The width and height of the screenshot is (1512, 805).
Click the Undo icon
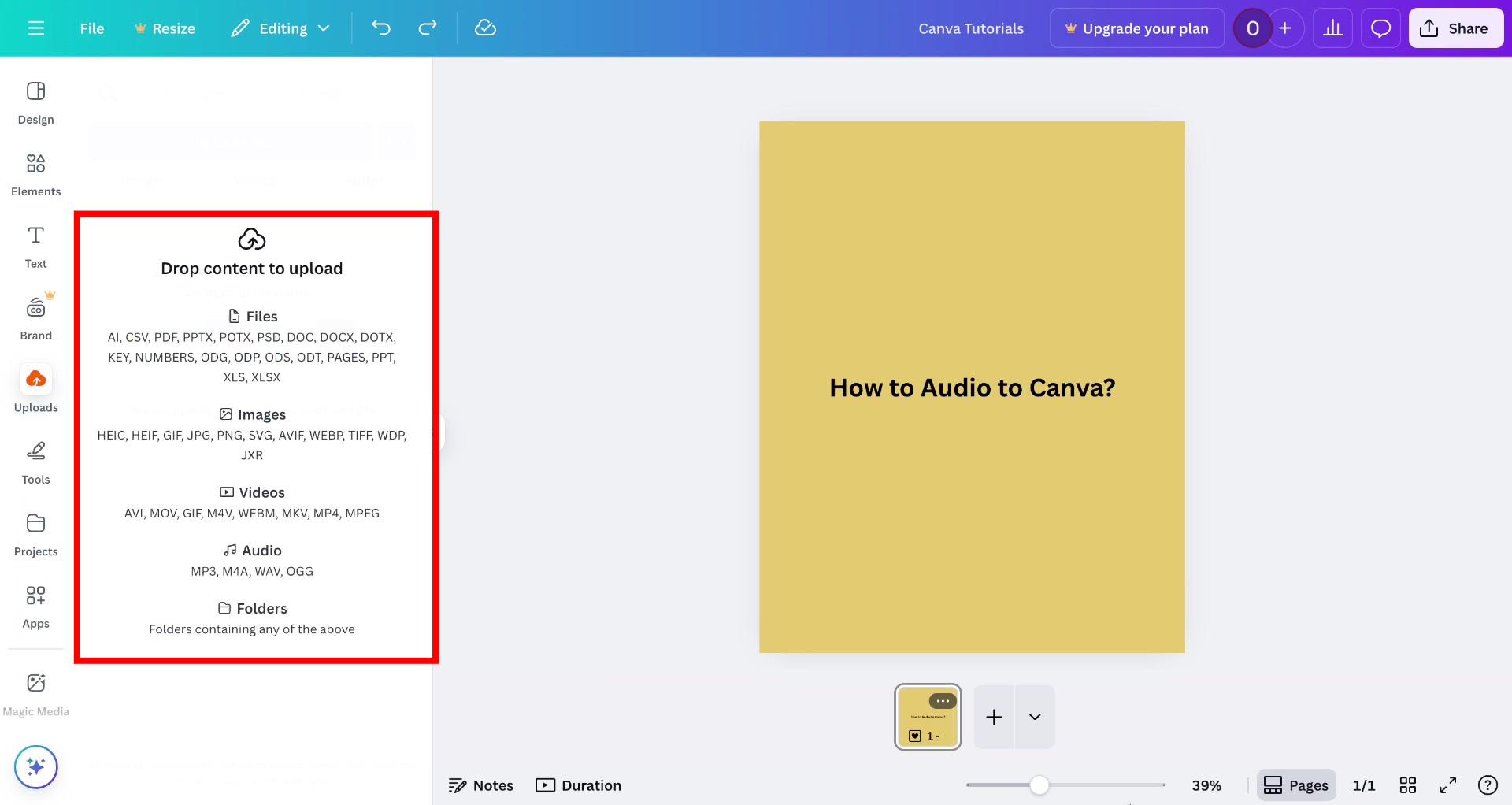[x=381, y=28]
